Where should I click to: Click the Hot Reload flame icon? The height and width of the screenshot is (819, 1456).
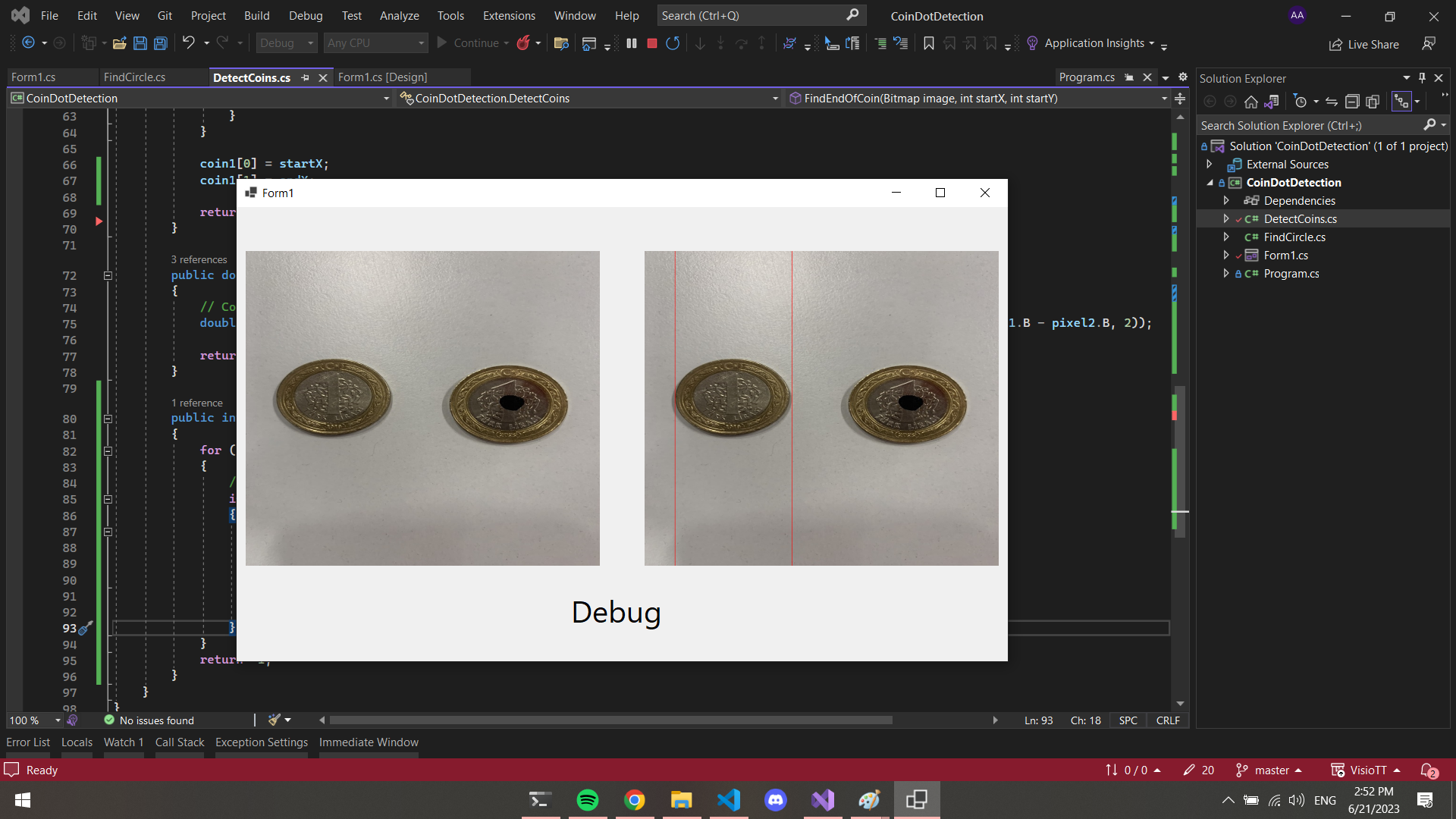pos(522,43)
